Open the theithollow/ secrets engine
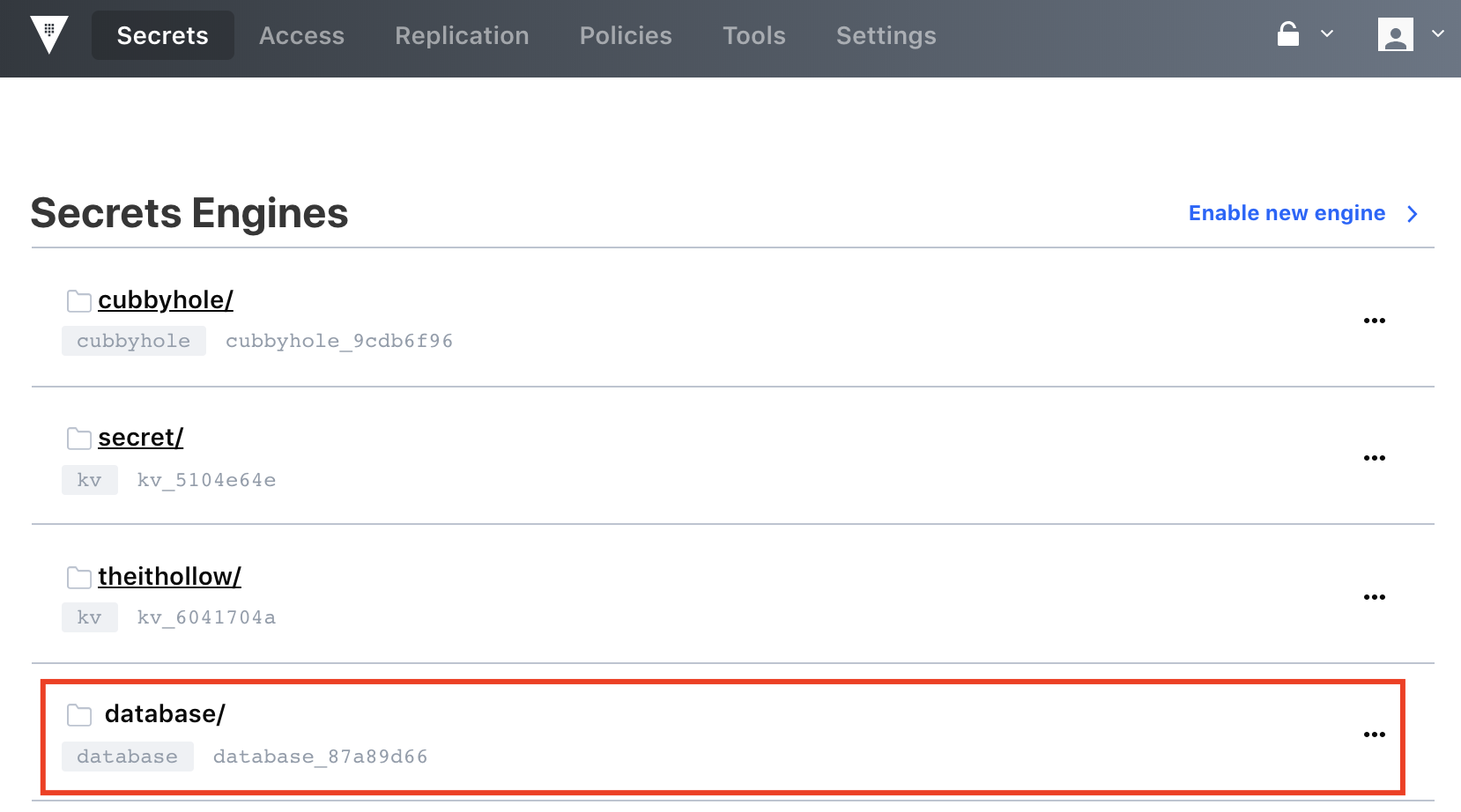This screenshot has width=1461, height=812. tap(169, 577)
